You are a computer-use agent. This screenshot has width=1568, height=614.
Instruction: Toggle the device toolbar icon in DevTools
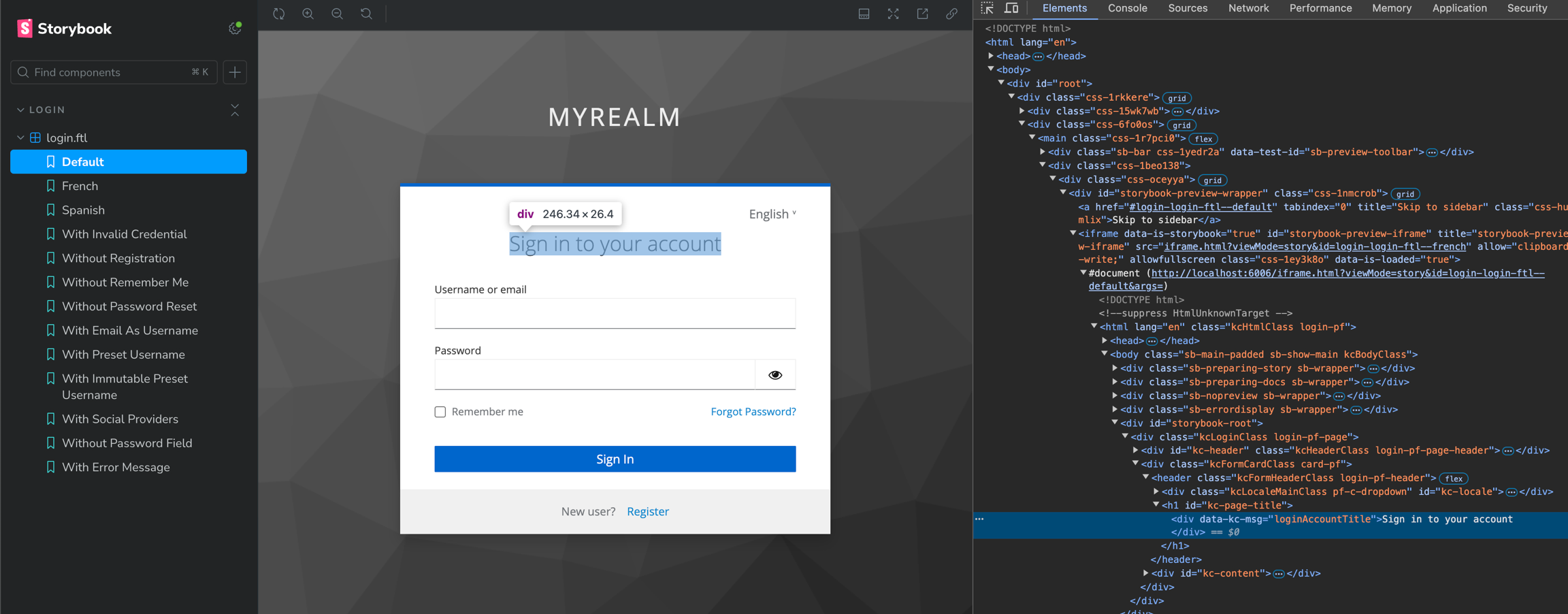(x=1012, y=8)
